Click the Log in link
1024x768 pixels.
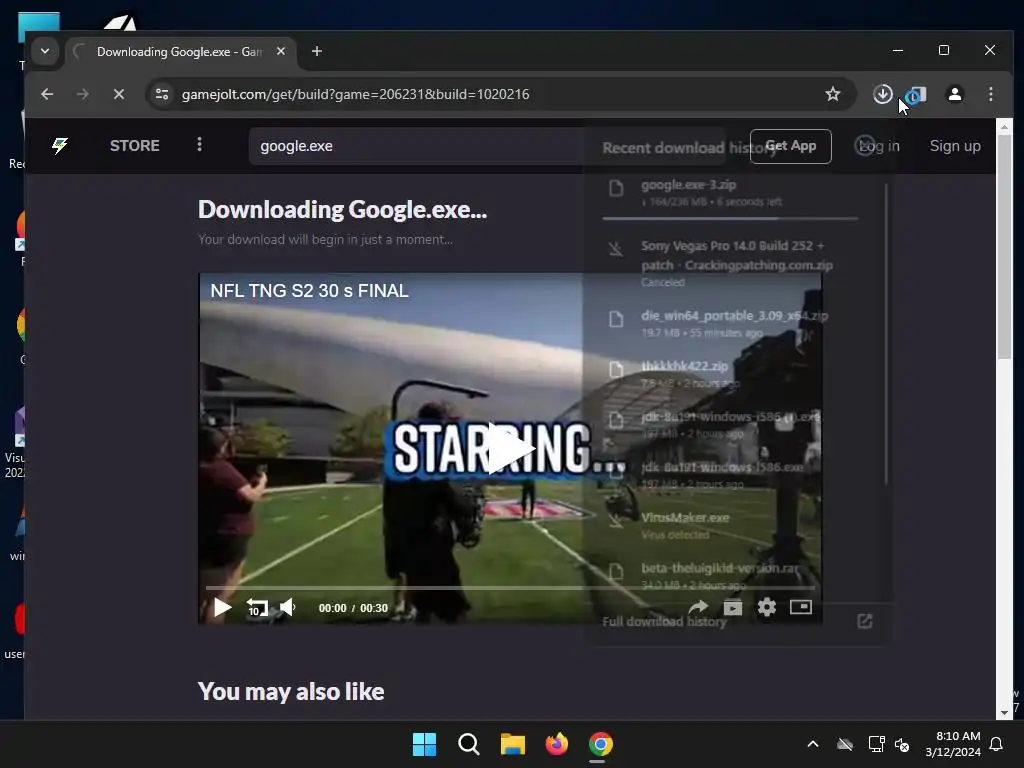[x=879, y=146]
